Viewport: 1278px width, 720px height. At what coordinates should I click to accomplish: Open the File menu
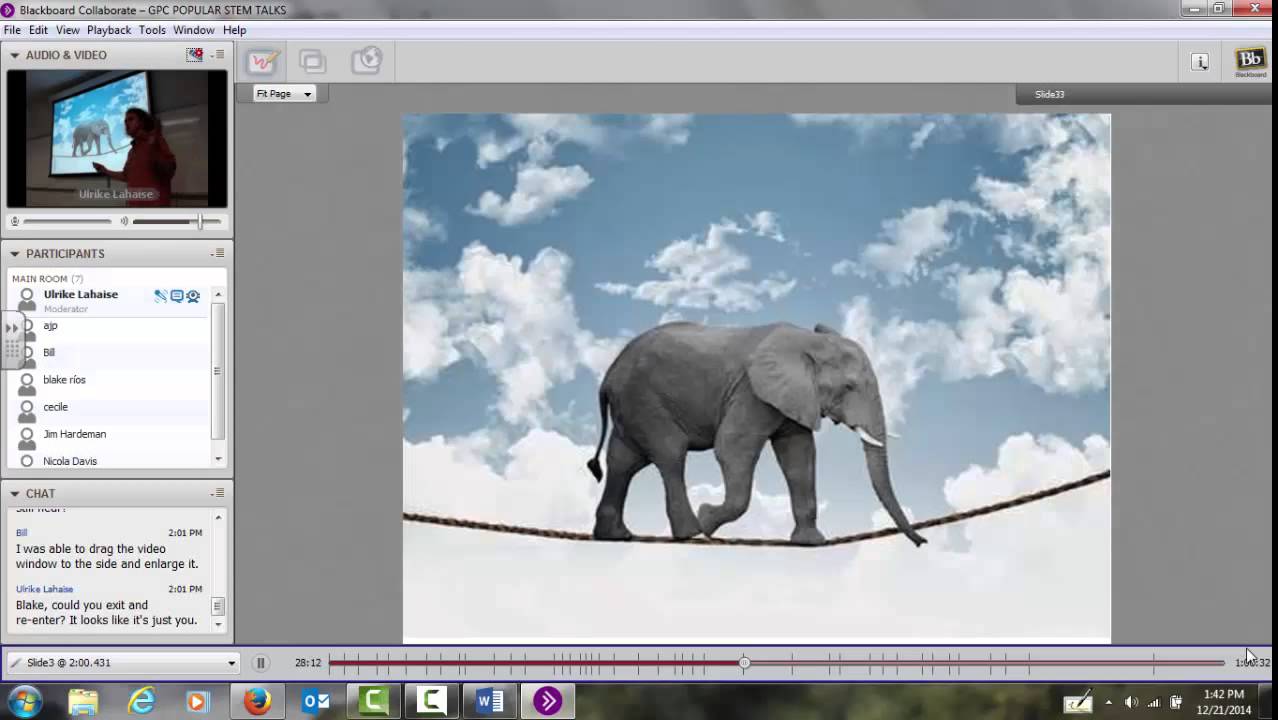click(12, 30)
